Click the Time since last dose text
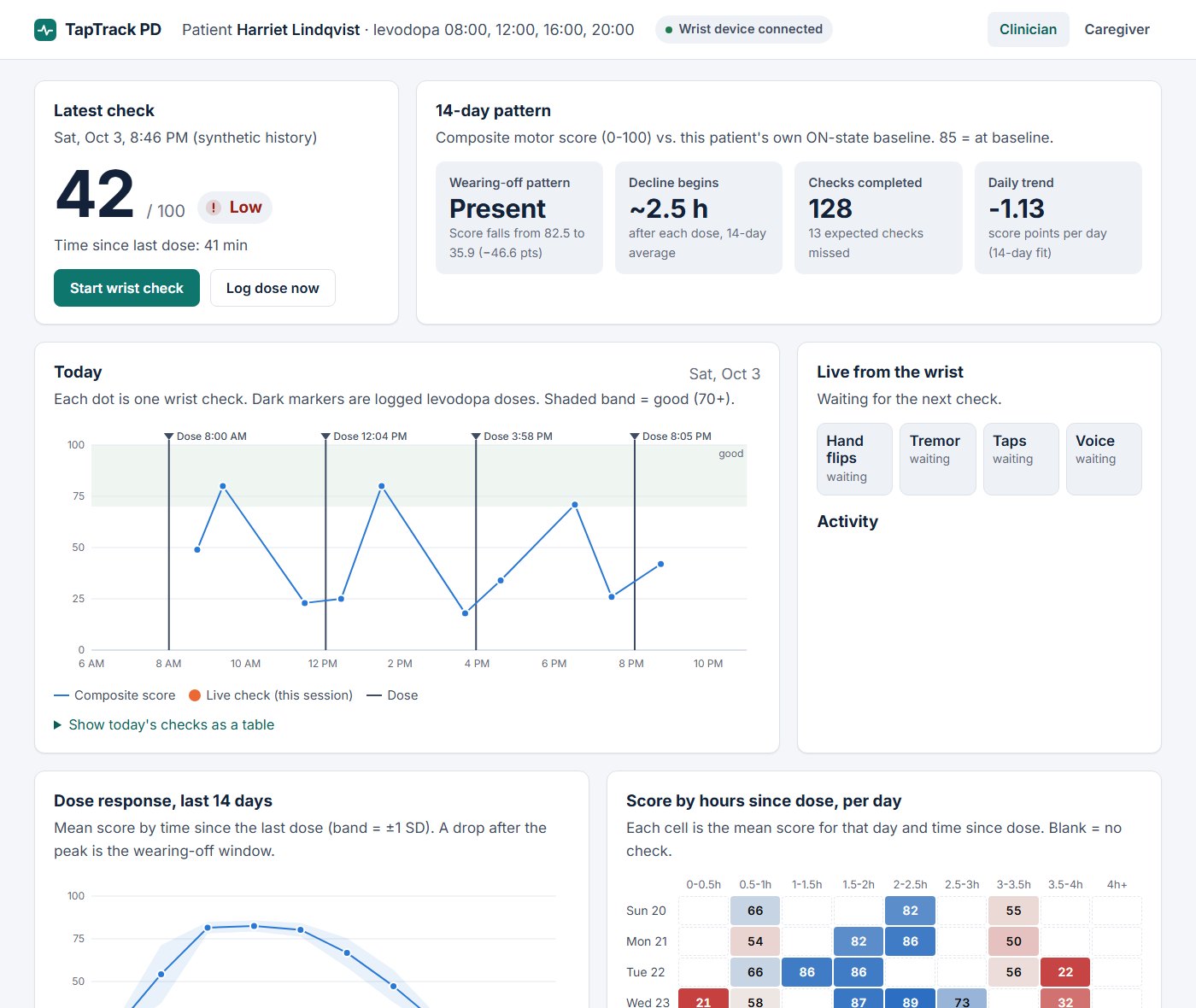Image resolution: width=1196 pixels, height=1008 pixels. (x=151, y=245)
